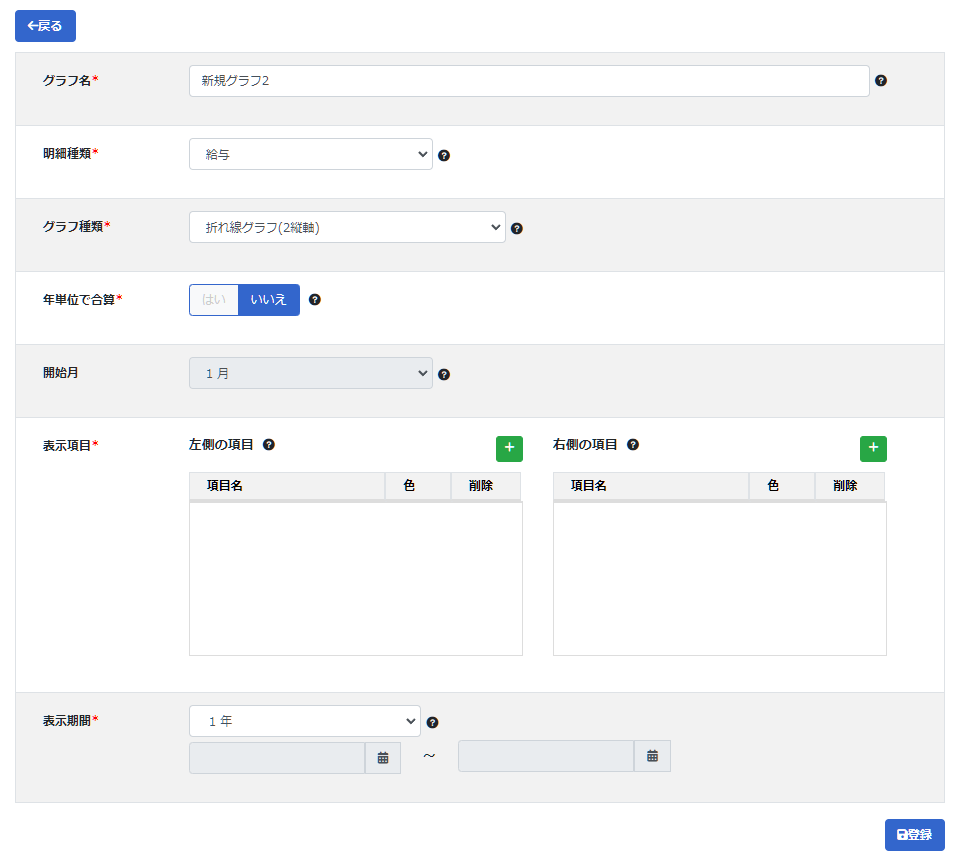Screen dimensions: 960x865
Task: Open calendar picker for start date
Action: [x=383, y=758]
